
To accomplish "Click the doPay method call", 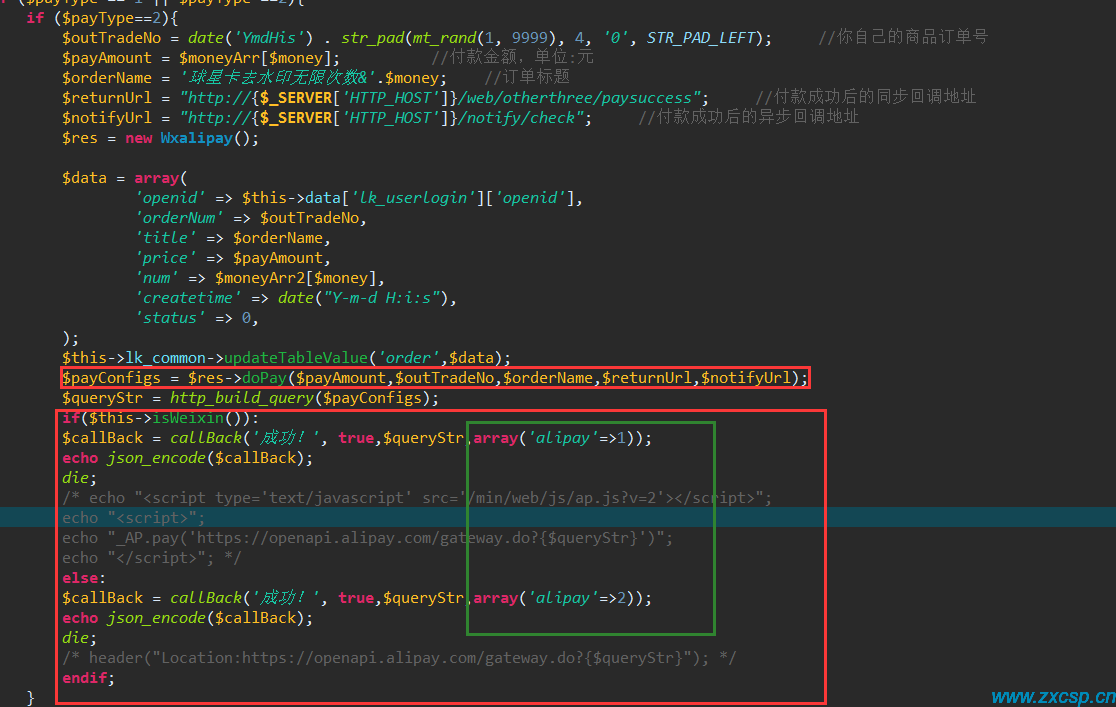I will click(x=264, y=378).
